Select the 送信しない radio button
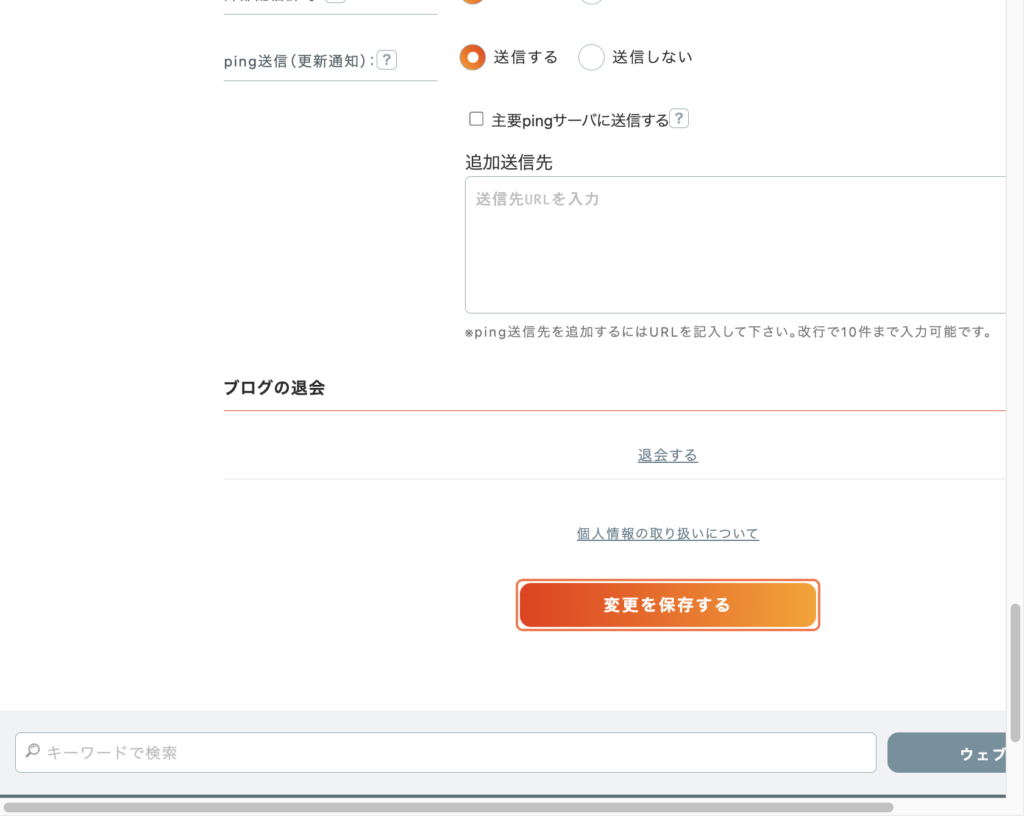1024x816 pixels. tap(592, 57)
